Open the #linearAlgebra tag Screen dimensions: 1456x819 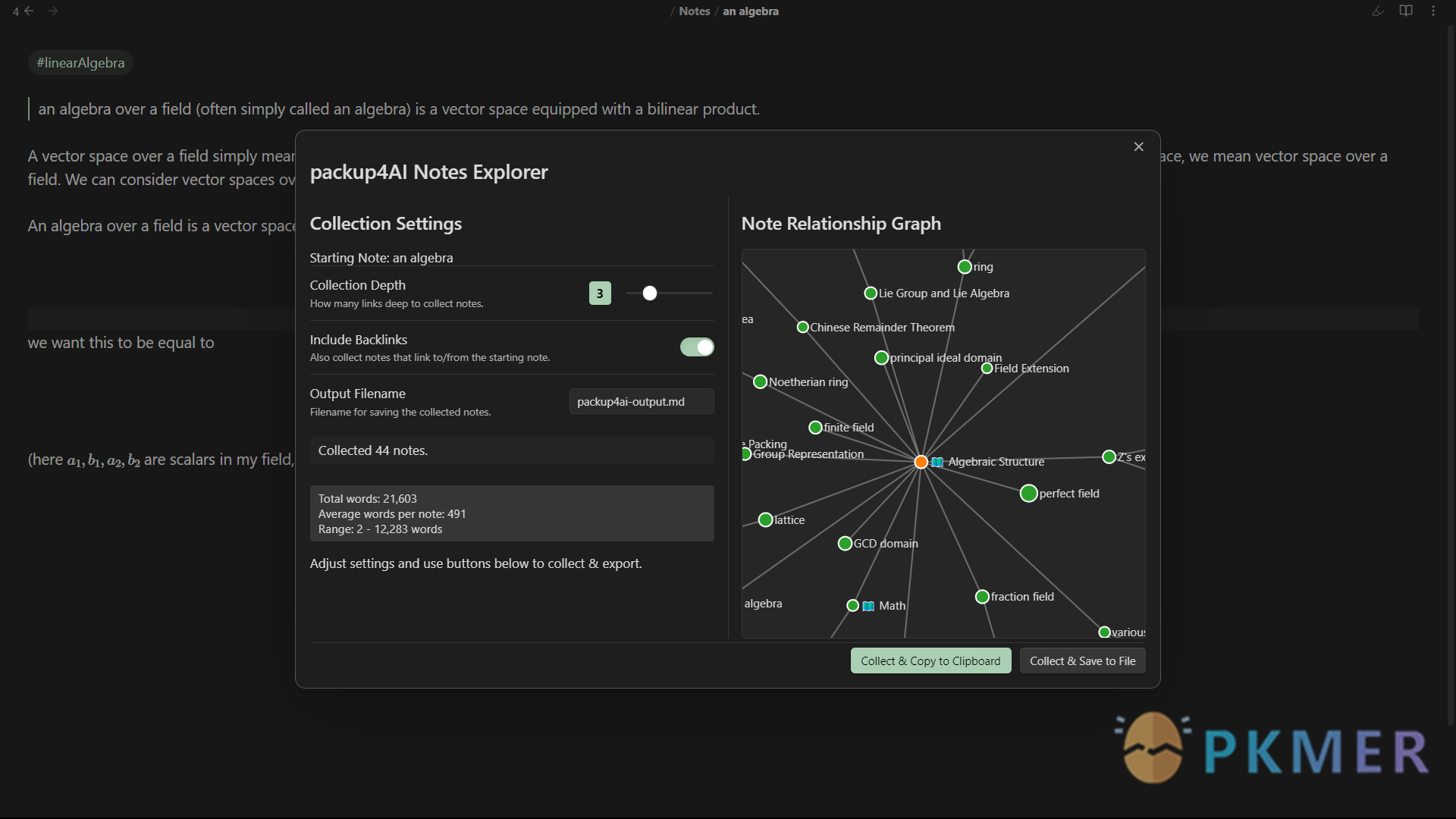(x=80, y=63)
